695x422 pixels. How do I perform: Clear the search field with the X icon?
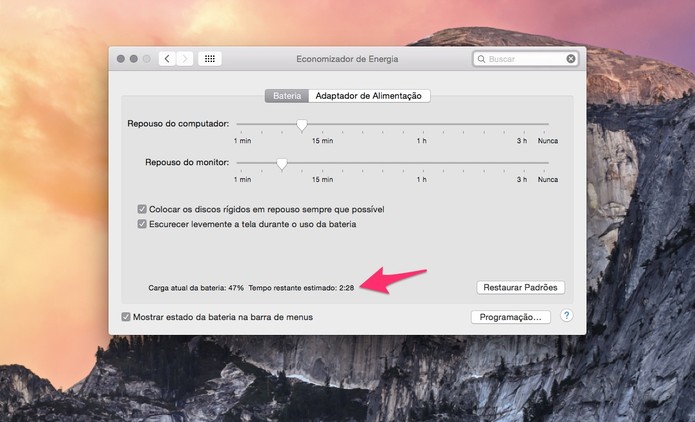(x=571, y=59)
